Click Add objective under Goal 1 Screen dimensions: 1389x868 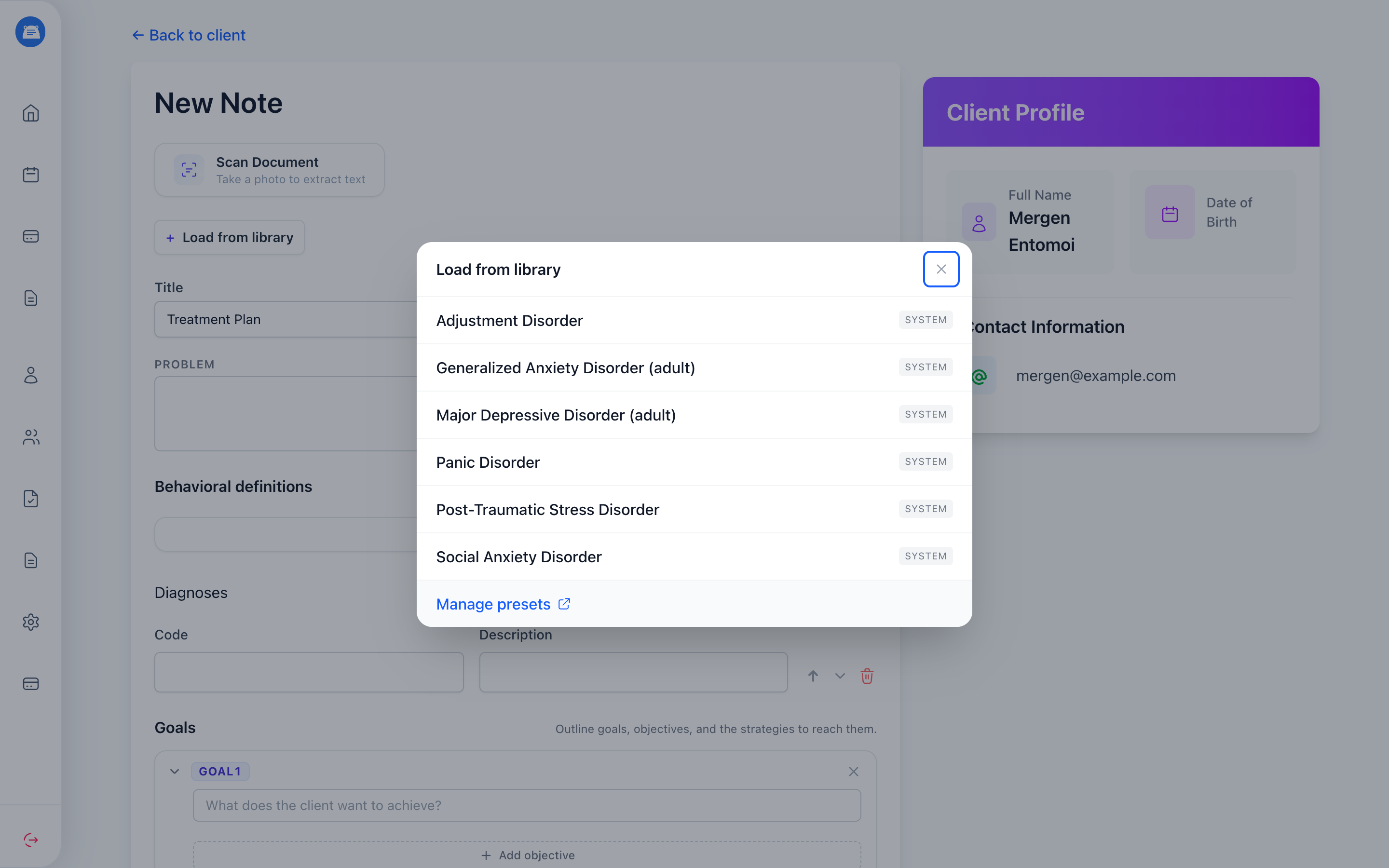pyautogui.click(x=527, y=855)
